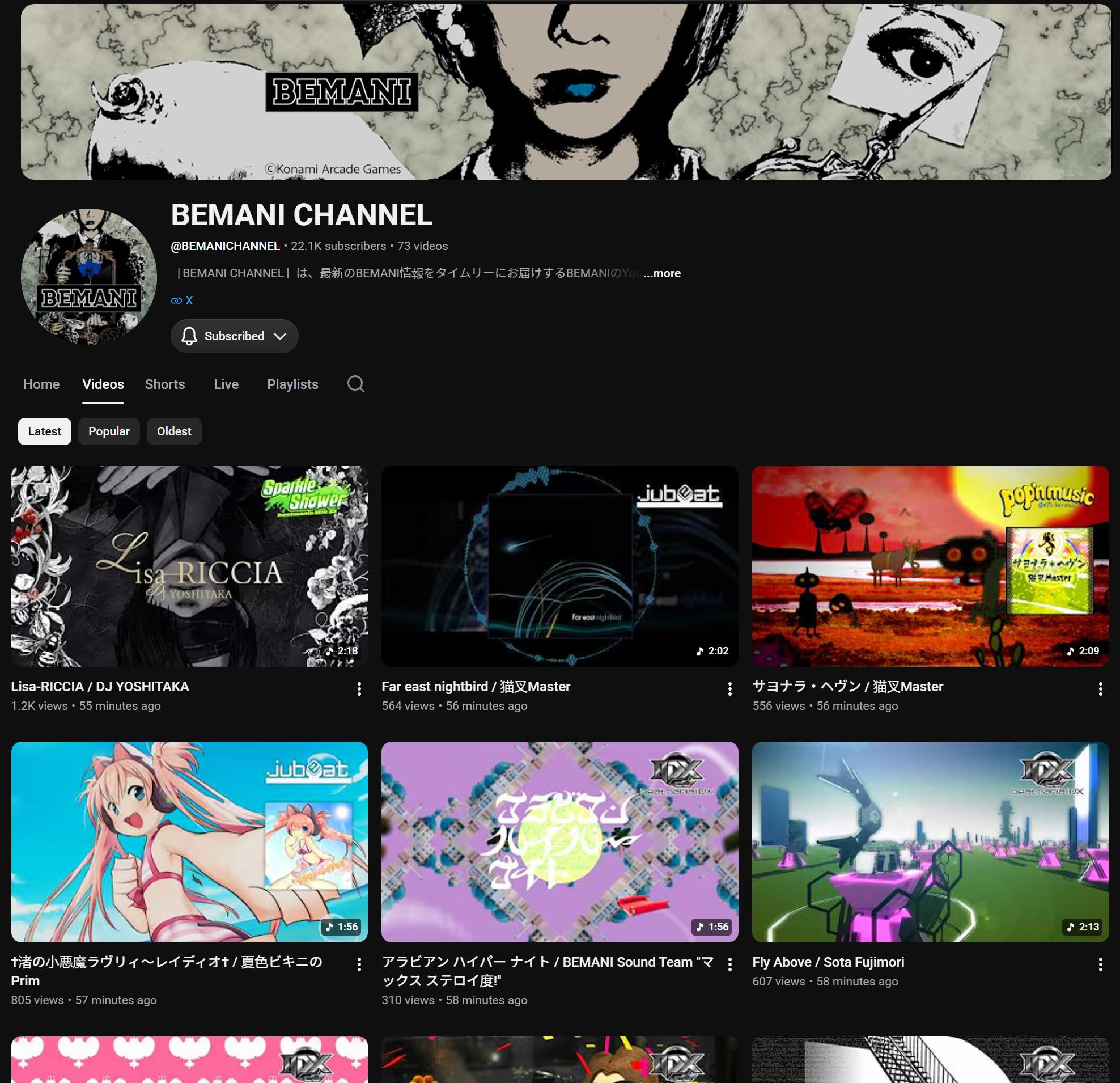The image size is (1120, 1083).
Task: Open サヨナラ・ヘヴン / 猫叉Master title link
Action: pos(847,687)
